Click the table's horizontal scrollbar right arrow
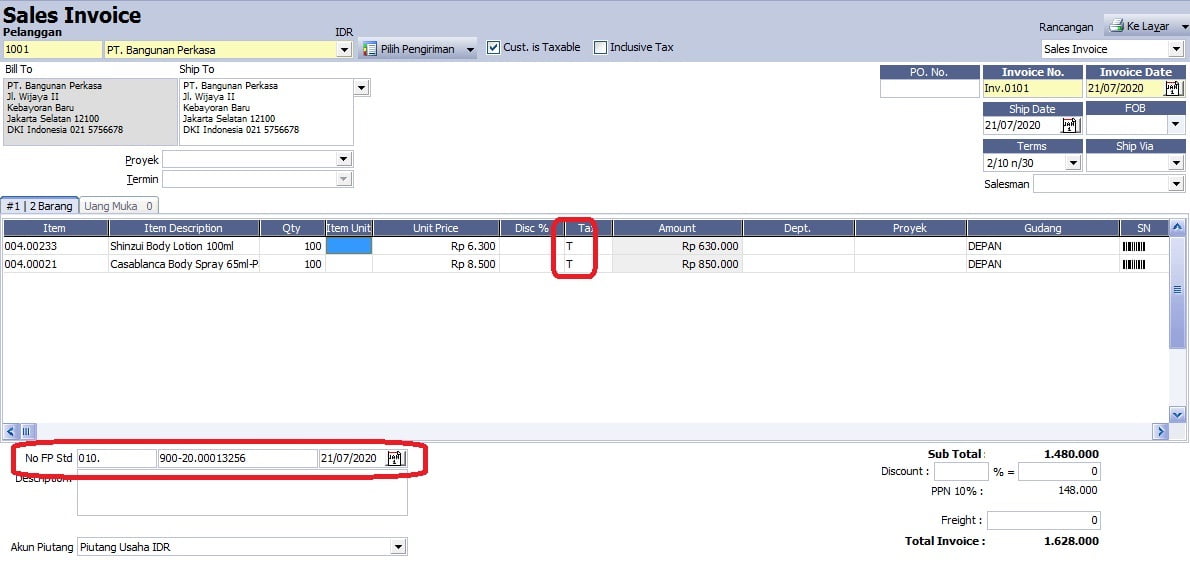Image resolution: width=1190 pixels, height=567 pixels. (1161, 431)
